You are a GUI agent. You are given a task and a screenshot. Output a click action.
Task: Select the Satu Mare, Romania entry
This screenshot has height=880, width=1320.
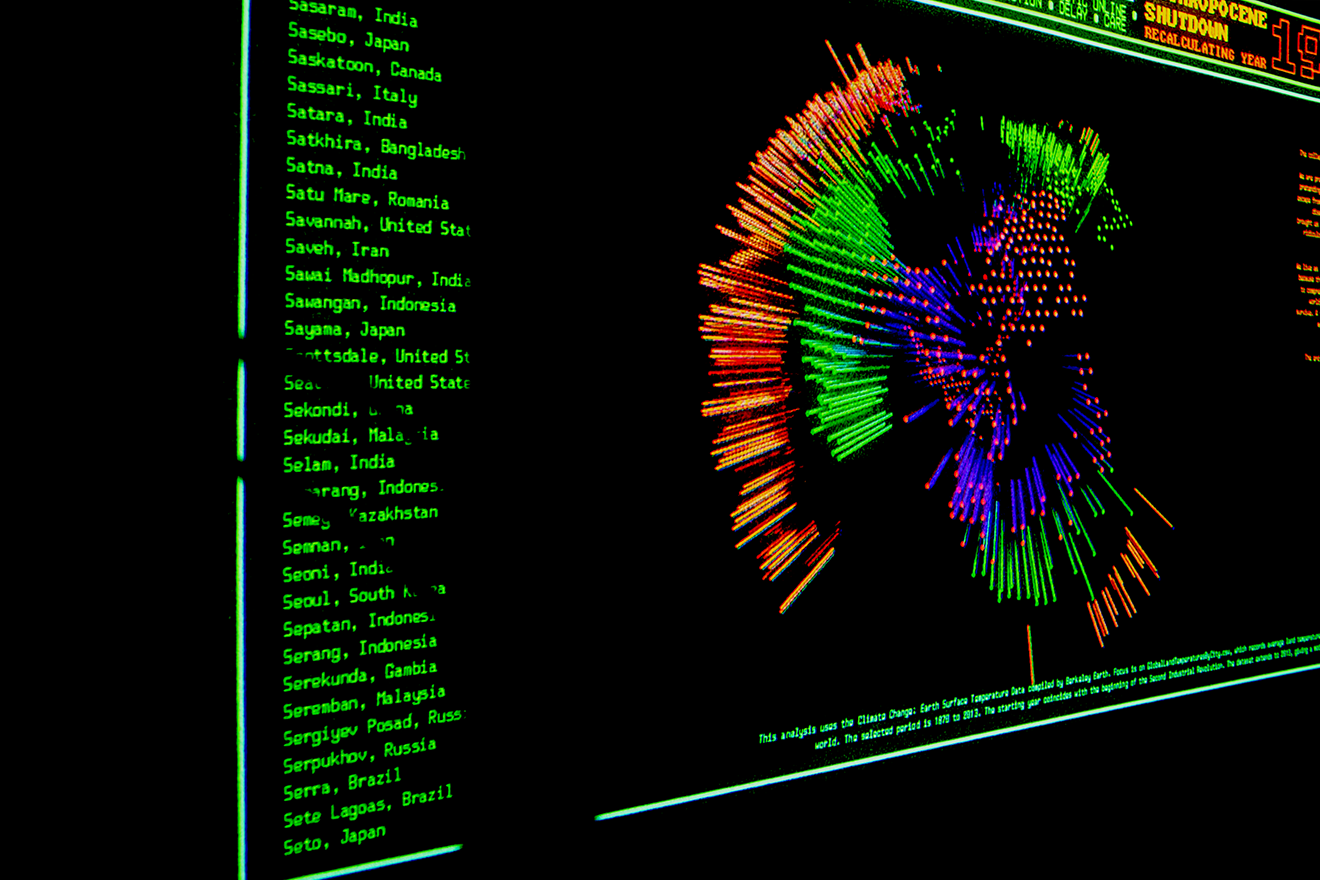(367, 197)
